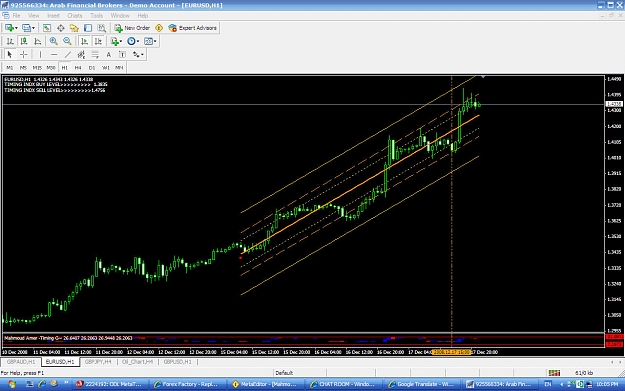The width and height of the screenshot is (625, 391).
Task: Switch chart to line chart icon
Action: click(x=37, y=41)
